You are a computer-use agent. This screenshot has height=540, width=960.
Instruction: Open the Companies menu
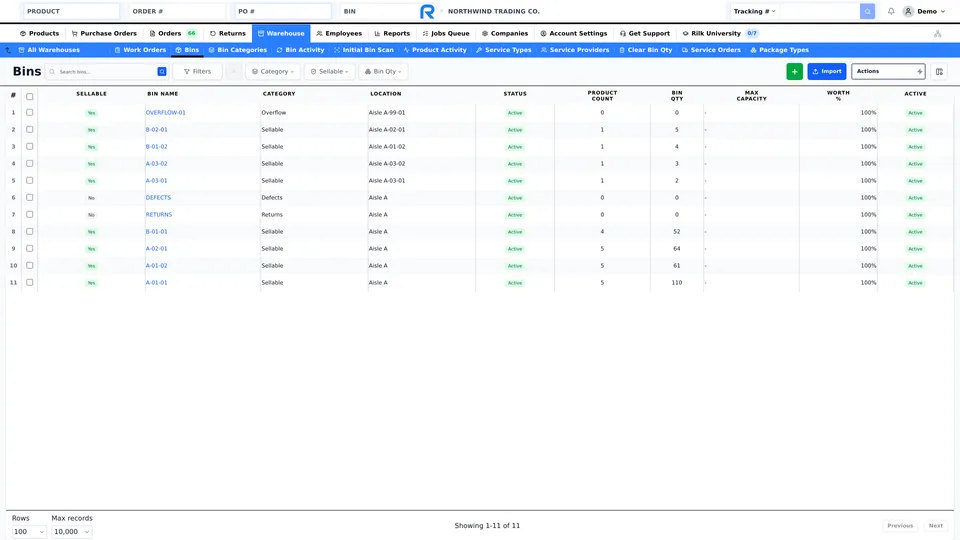[x=504, y=34]
